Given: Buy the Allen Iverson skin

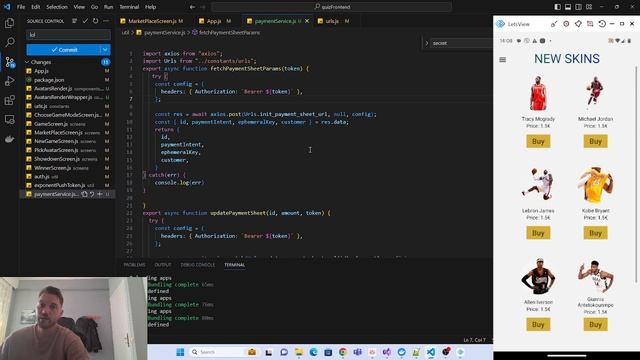Looking at the screenshot, I should click(538, 324).
